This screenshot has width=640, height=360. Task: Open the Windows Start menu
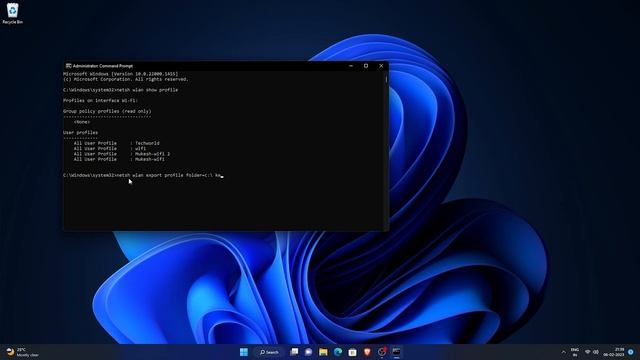click(244, 352)
